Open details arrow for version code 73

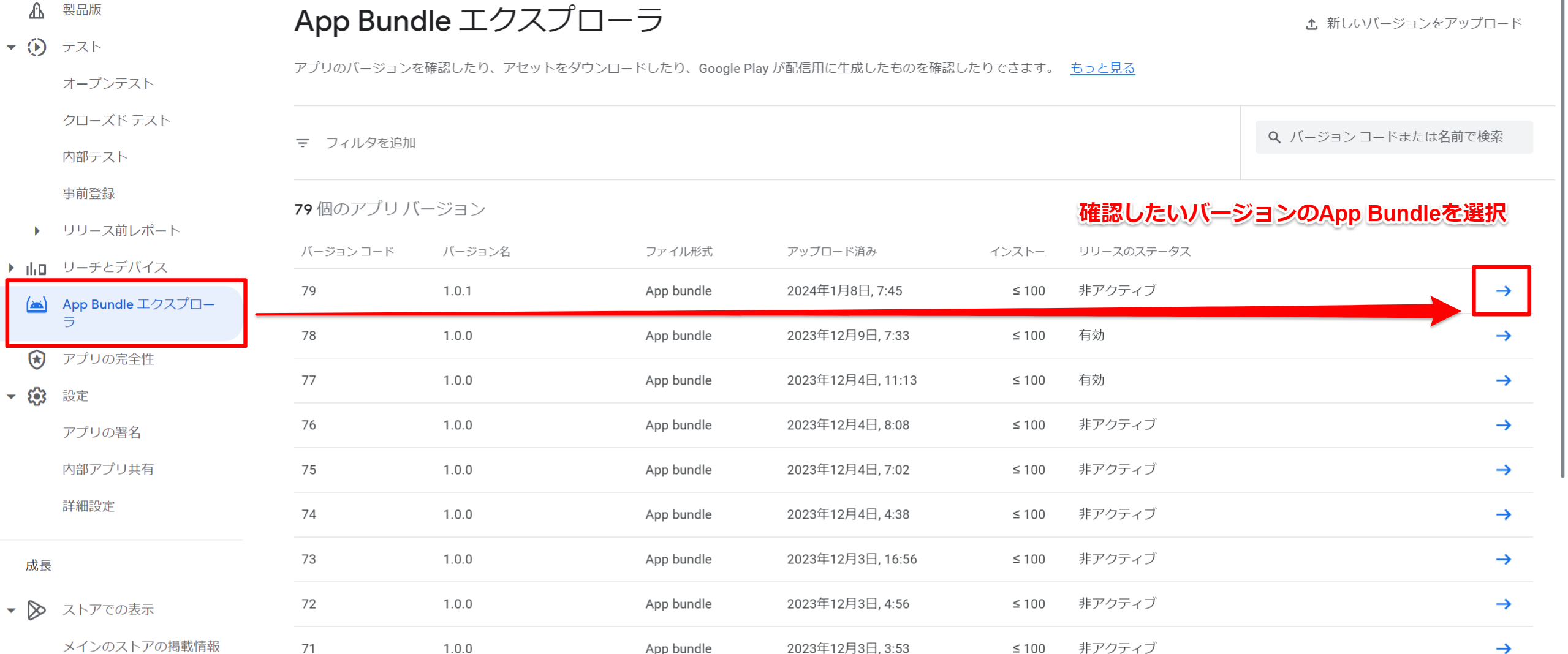[x=1503, y=559]
